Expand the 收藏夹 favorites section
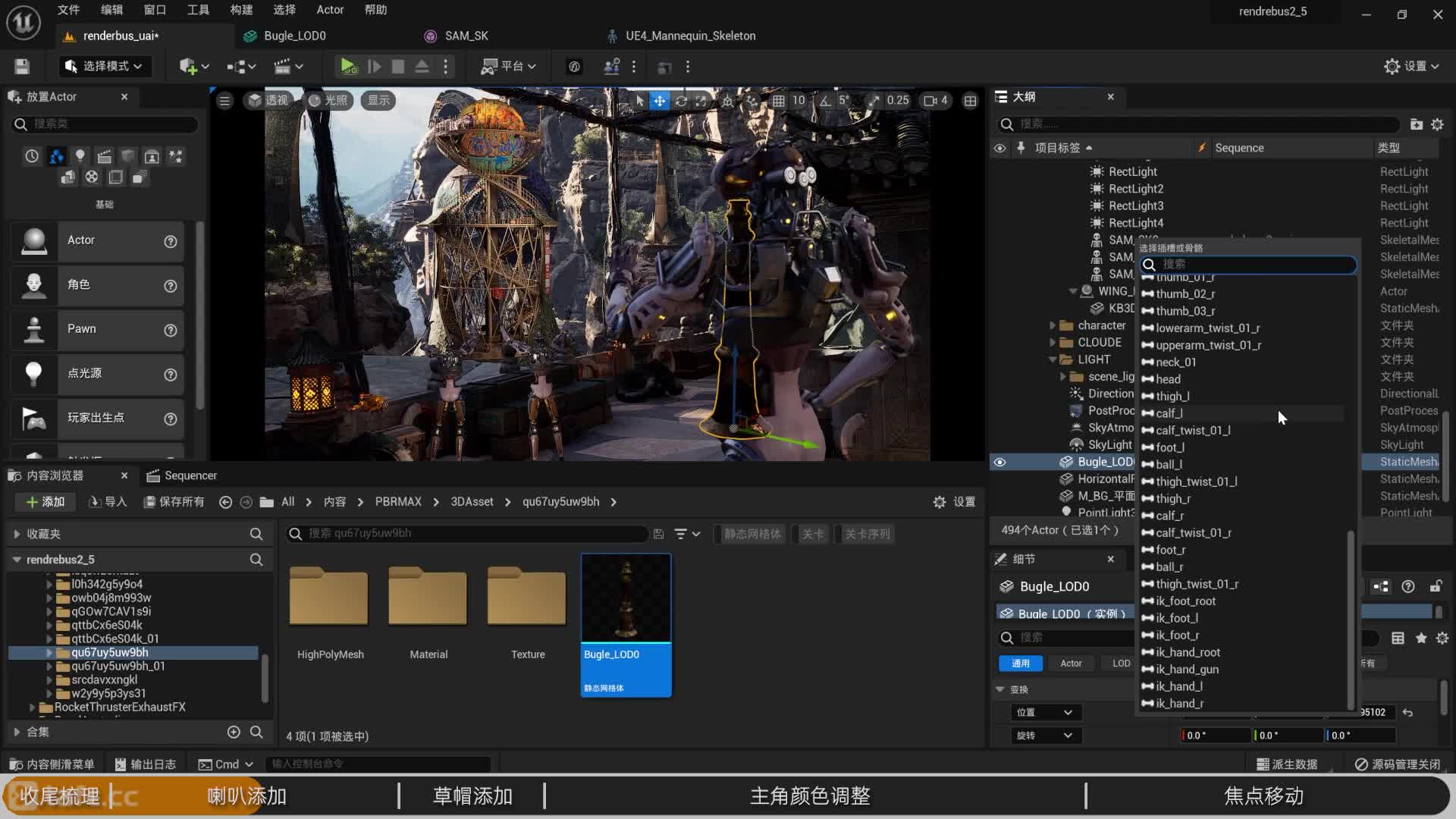This screenshot has width=1456, height=819. [x=16, y=534]
